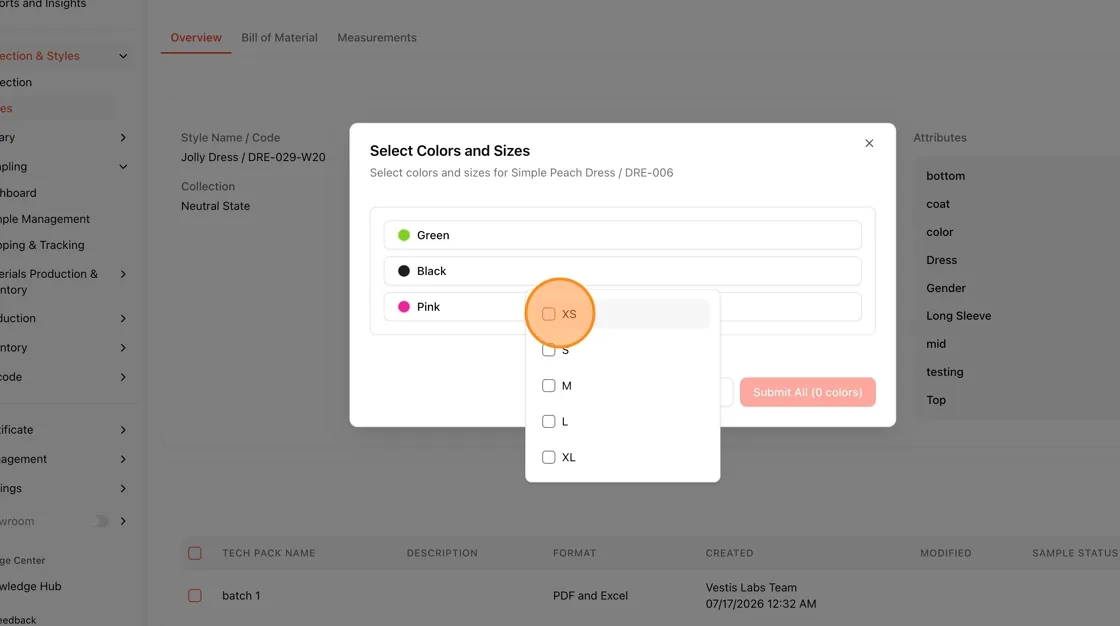The width and height of the screenshot is (1120, 626).
Task: Sort by CREATED column header
Action: [729, 553]
